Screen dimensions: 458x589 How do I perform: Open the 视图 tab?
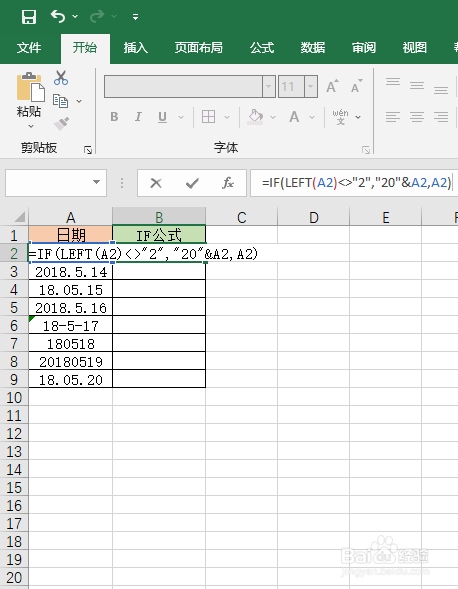pos(414,48)
